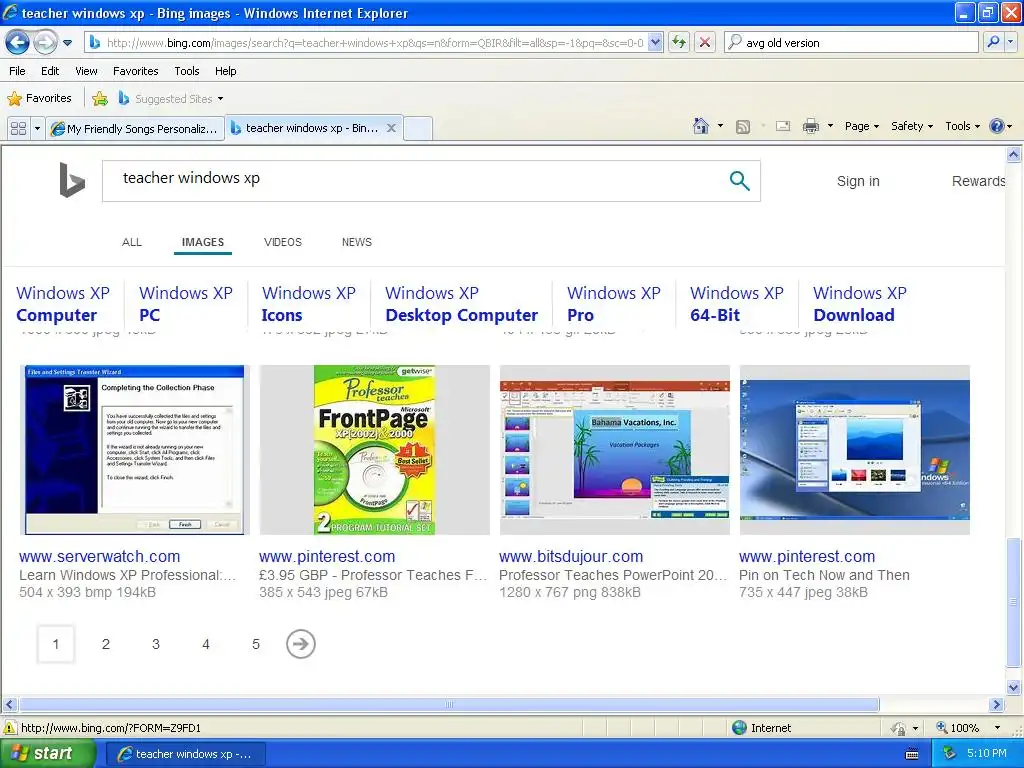The image size is (1024, 768).
Task: Go to results page 5
Action: [x=256, y=644]
